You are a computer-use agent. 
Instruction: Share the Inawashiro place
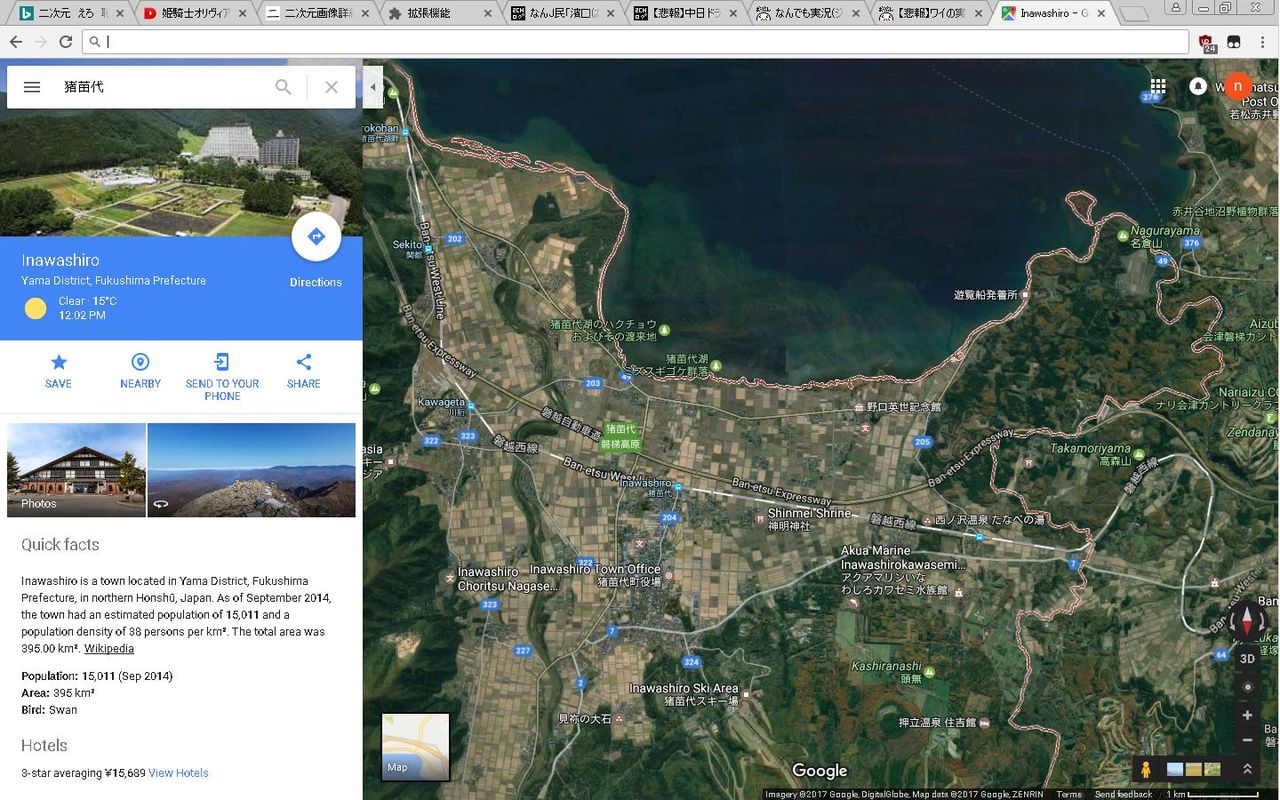(x=304, y=370)
